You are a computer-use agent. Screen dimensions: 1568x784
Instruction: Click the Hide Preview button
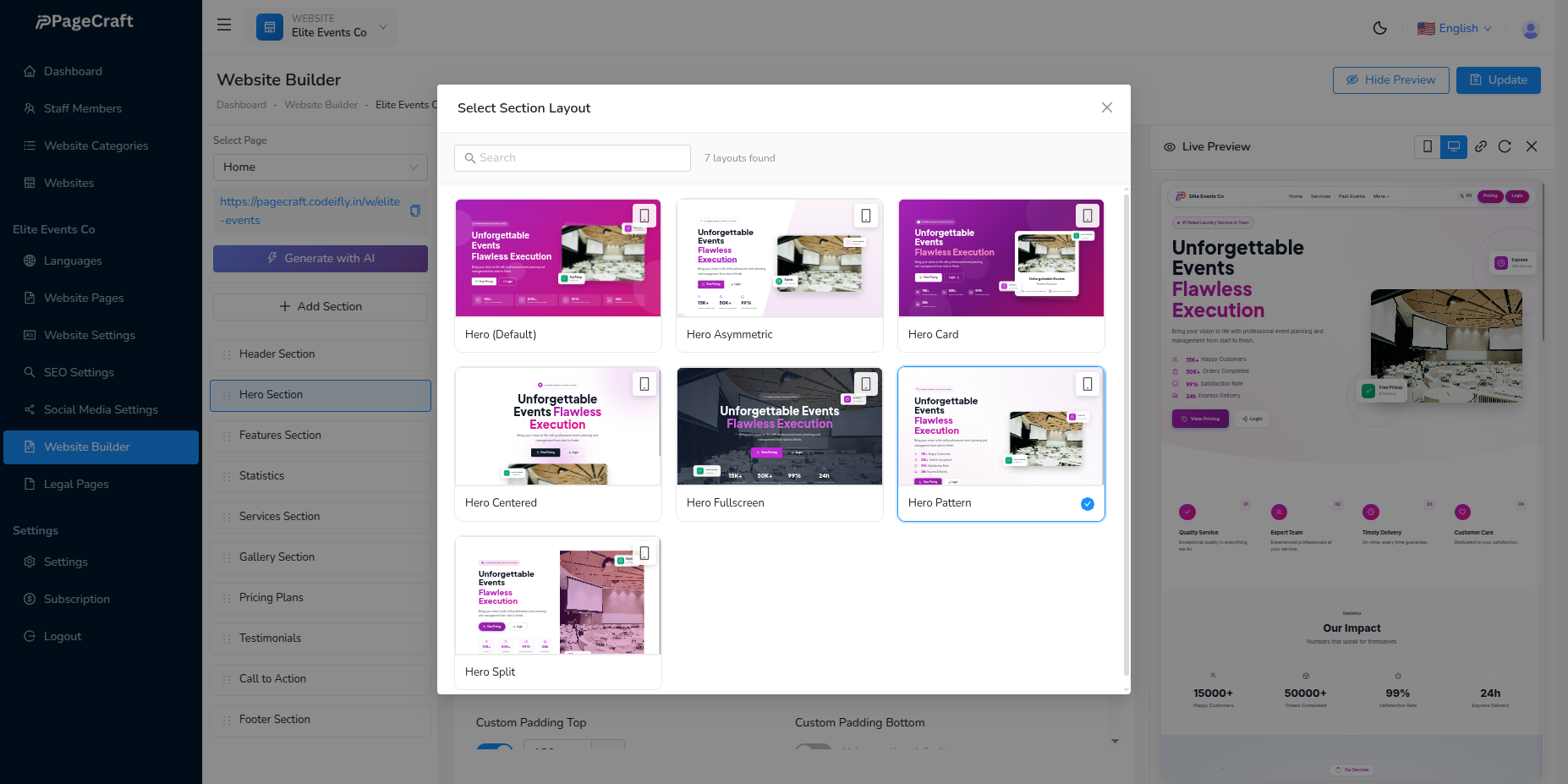click(x=1390, y=80)
